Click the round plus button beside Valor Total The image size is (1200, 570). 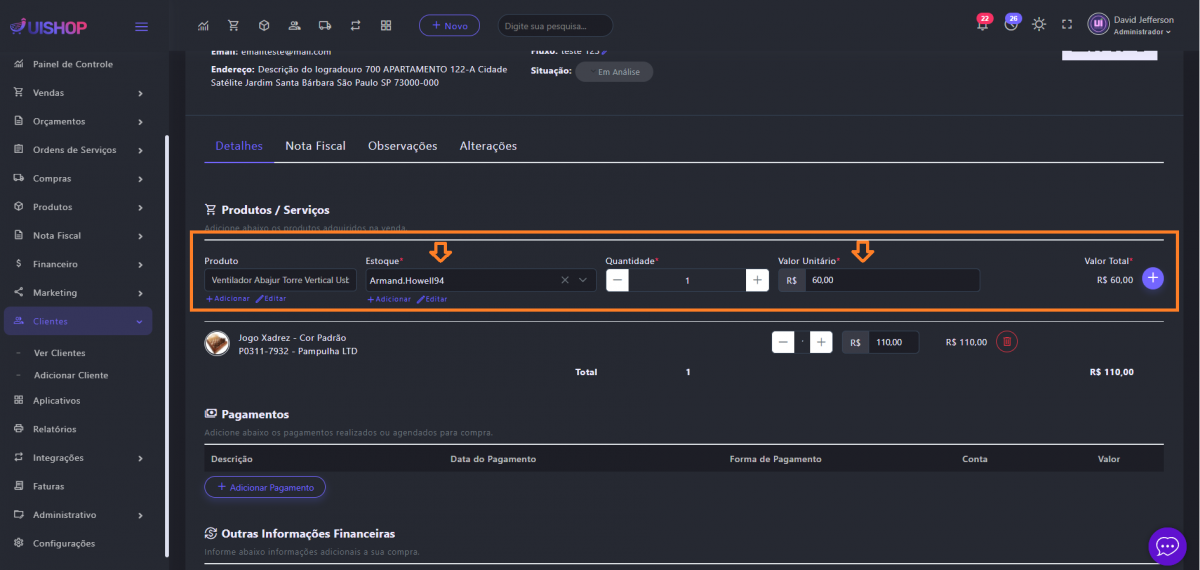pos(1153,279)
